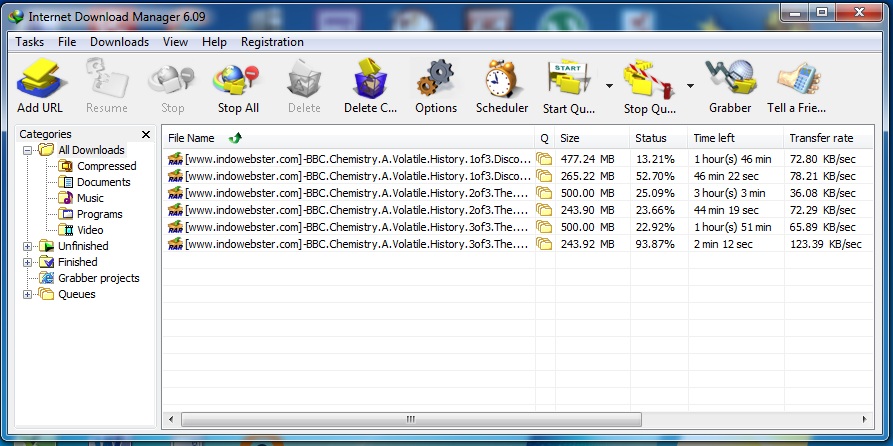This screenshot has width=893, height=446.
Task: Sort list by Transfer rate column header
Action: click(821, 138)
